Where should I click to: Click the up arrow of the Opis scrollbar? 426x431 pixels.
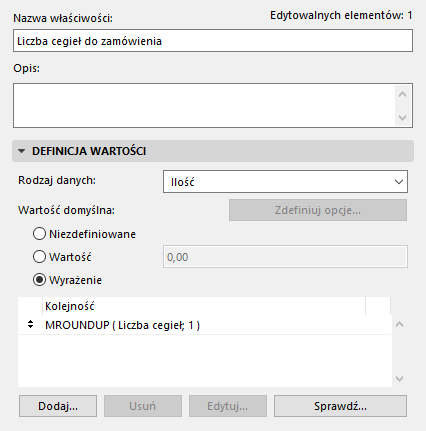coord(402,95)
